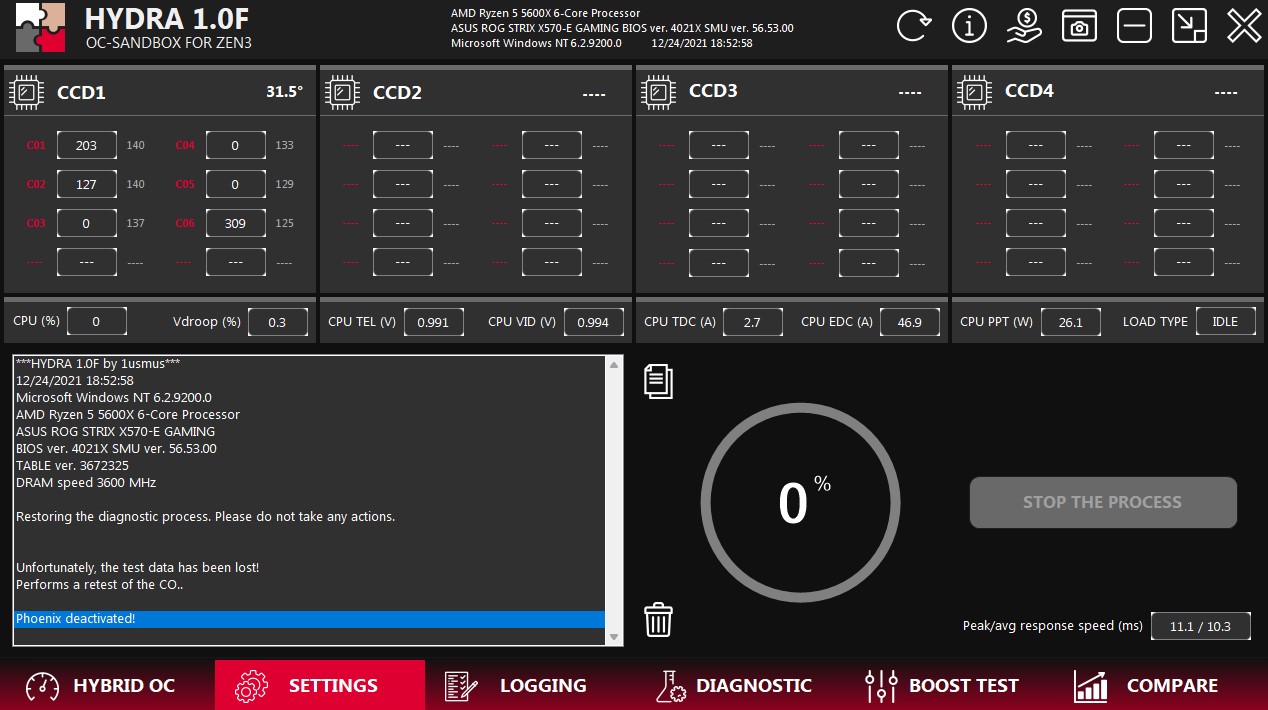The height and width of the screenshot is (710, 1268).
Task: Click the CPU TEL (V) value field
Action: 434,322
